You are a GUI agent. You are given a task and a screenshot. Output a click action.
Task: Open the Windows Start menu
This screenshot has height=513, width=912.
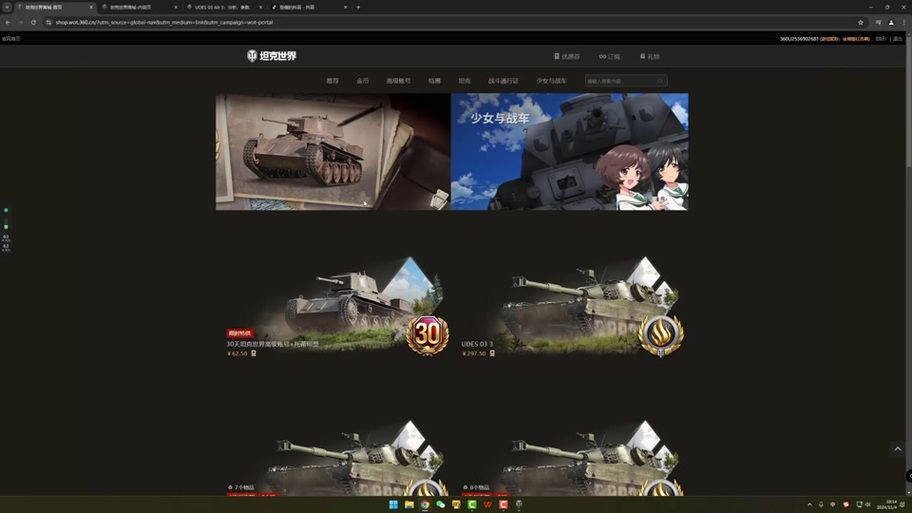pyautogui.click(x=393, y=504)
